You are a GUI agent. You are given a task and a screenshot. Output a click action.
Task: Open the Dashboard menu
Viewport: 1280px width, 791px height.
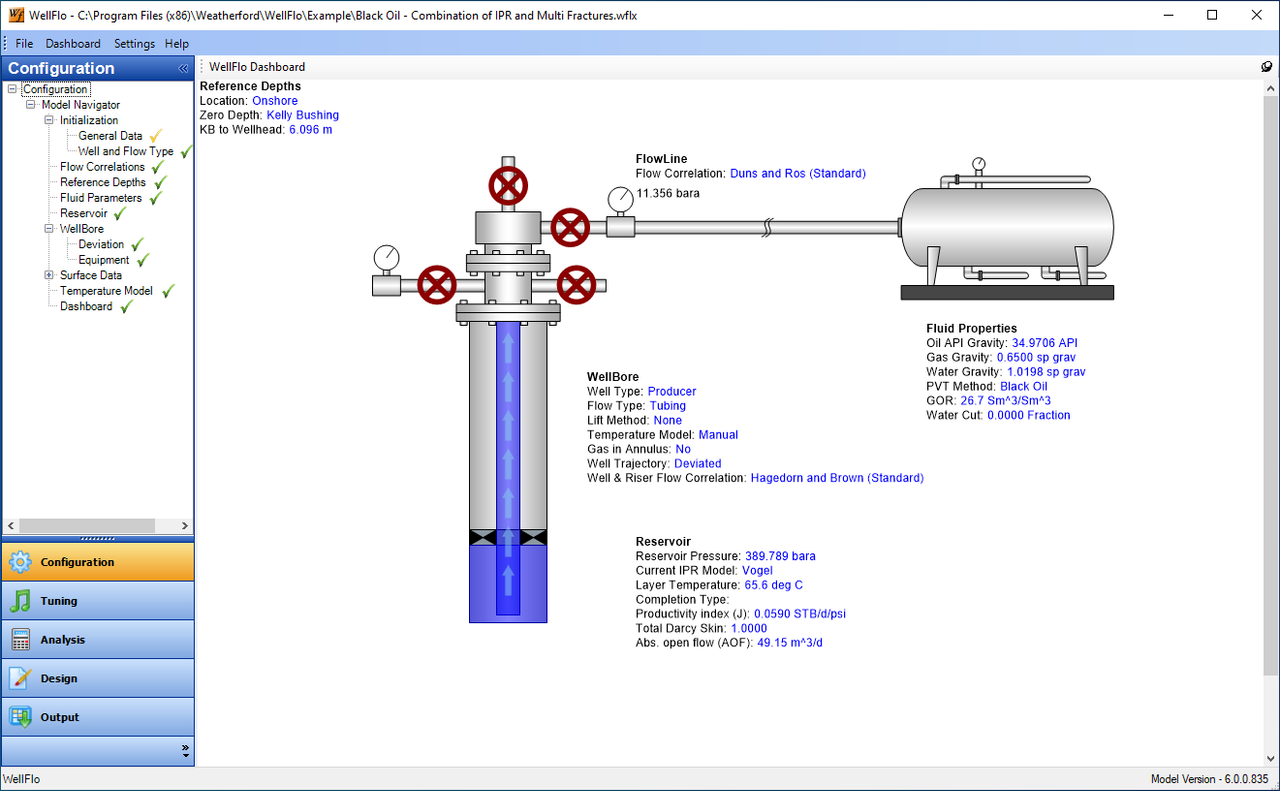click(x=73, y=44)
